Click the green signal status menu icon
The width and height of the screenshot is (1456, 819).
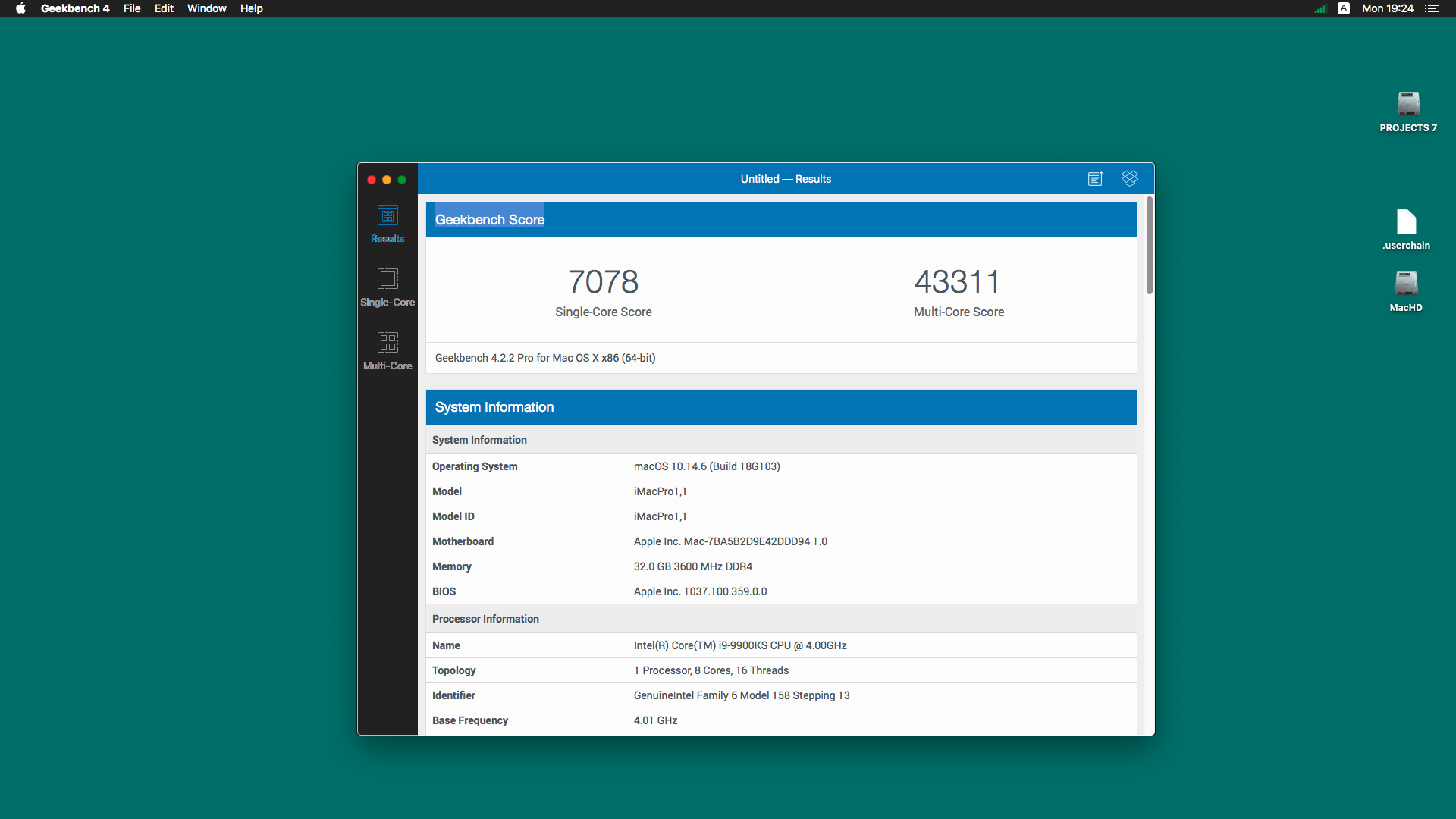[x=1320, y=8]
